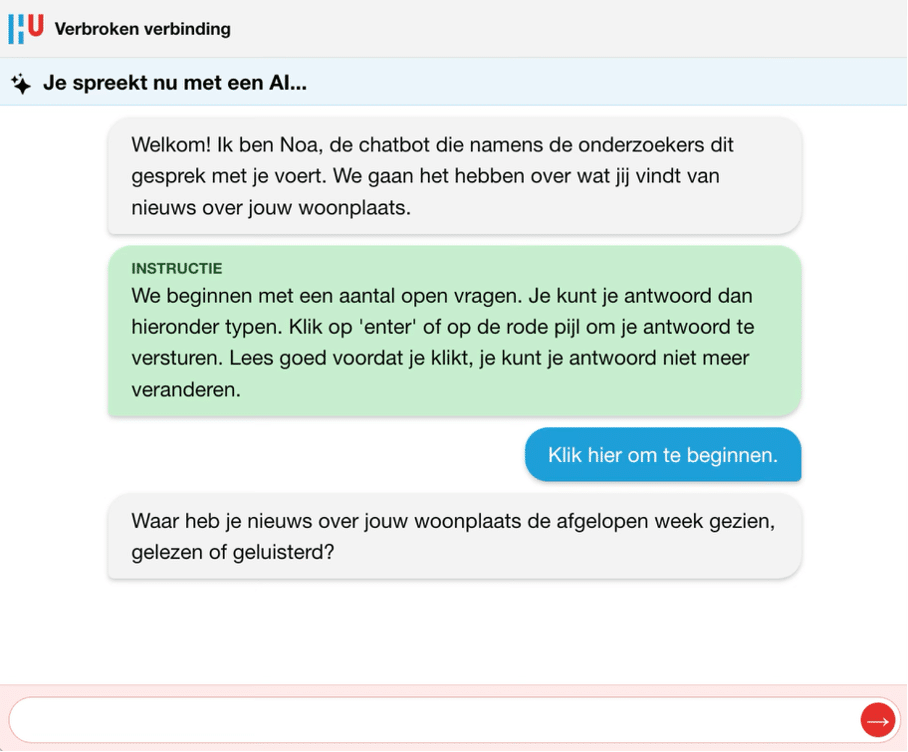Viewport: 908px width, 752px height.
Task: Click the red arrow send button
Action: [x=878, y=720]
